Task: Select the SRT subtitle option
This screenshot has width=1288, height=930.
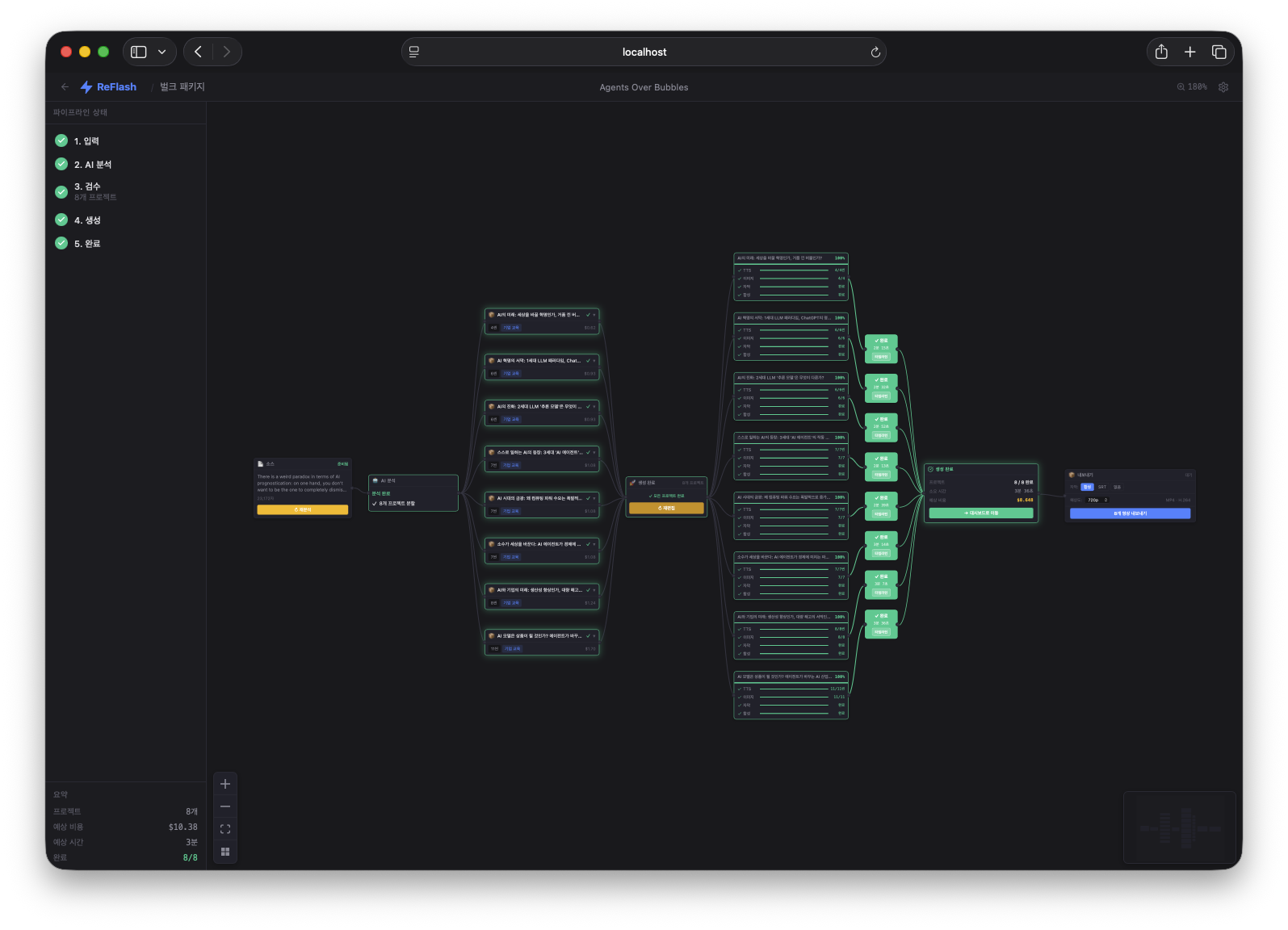Action: [x=1102, y=487]
